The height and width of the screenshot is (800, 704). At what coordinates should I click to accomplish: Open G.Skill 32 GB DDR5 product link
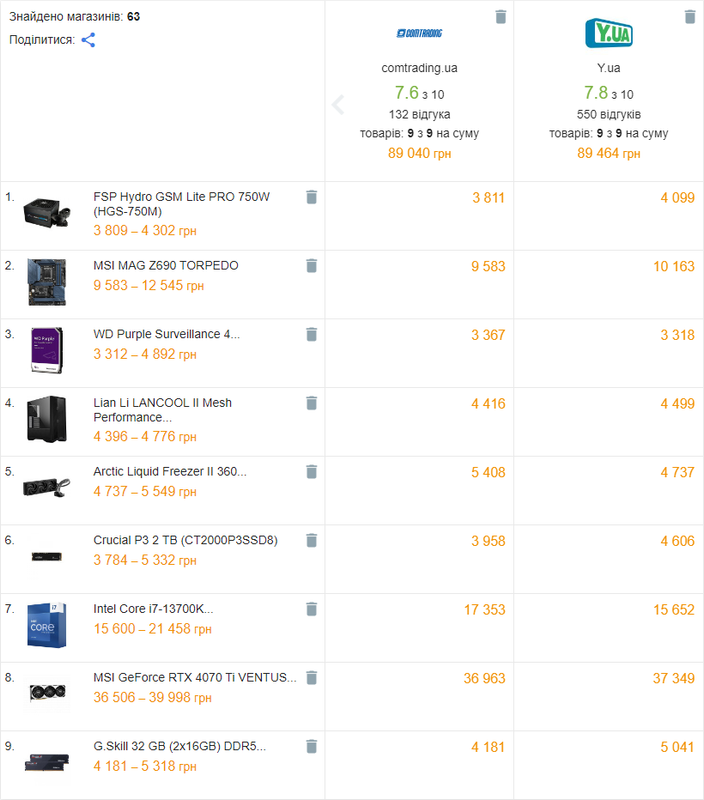pos(180,746)
